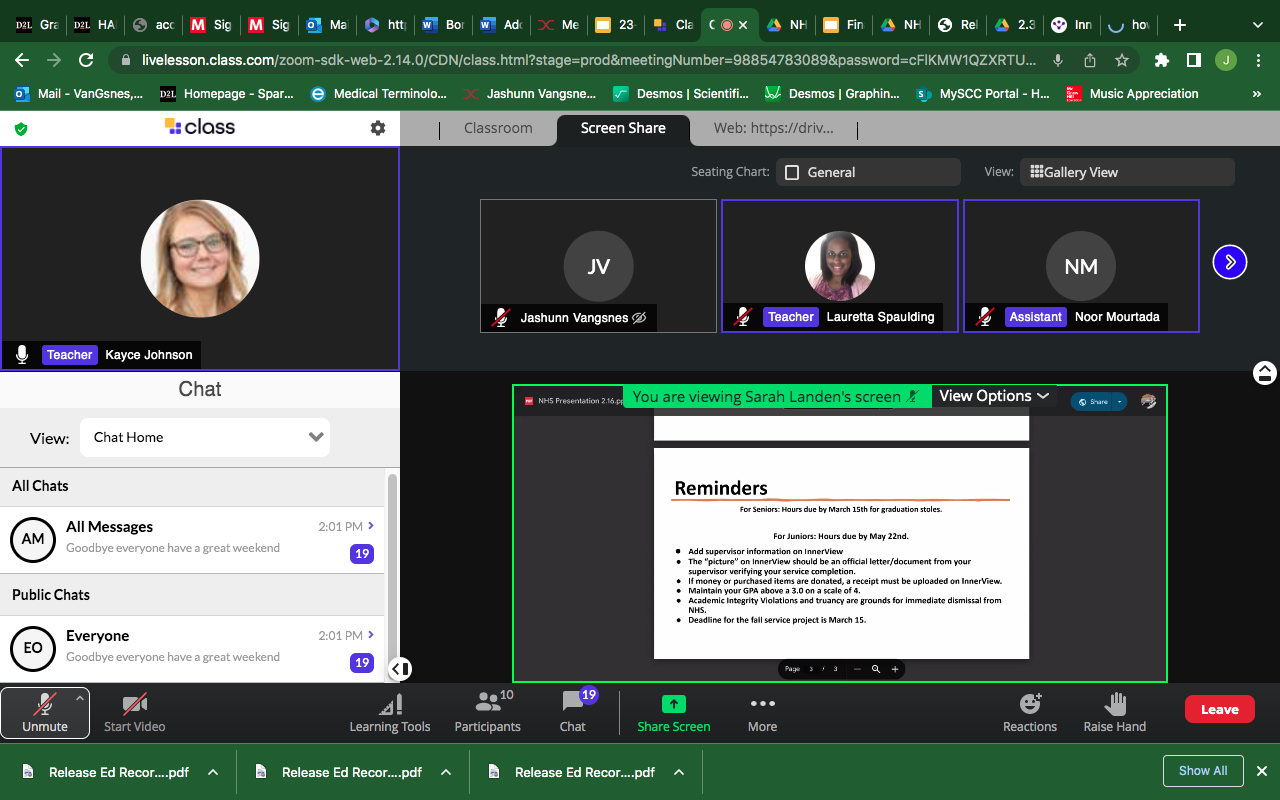Image resolution: width=1280 pixels, height=800 pixels.
Task: Open the Share button in shared presentation
Action: 1099,401
